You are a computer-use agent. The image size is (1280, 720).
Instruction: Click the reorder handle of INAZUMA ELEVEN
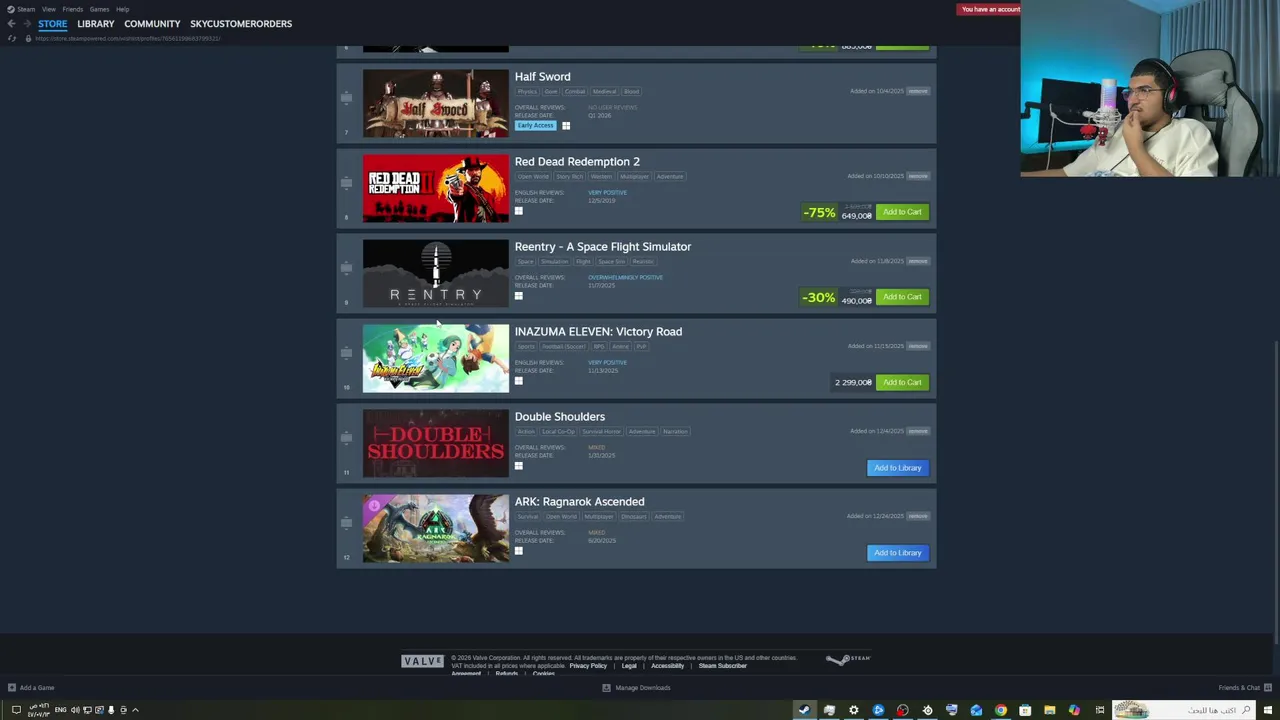(346, 353)
